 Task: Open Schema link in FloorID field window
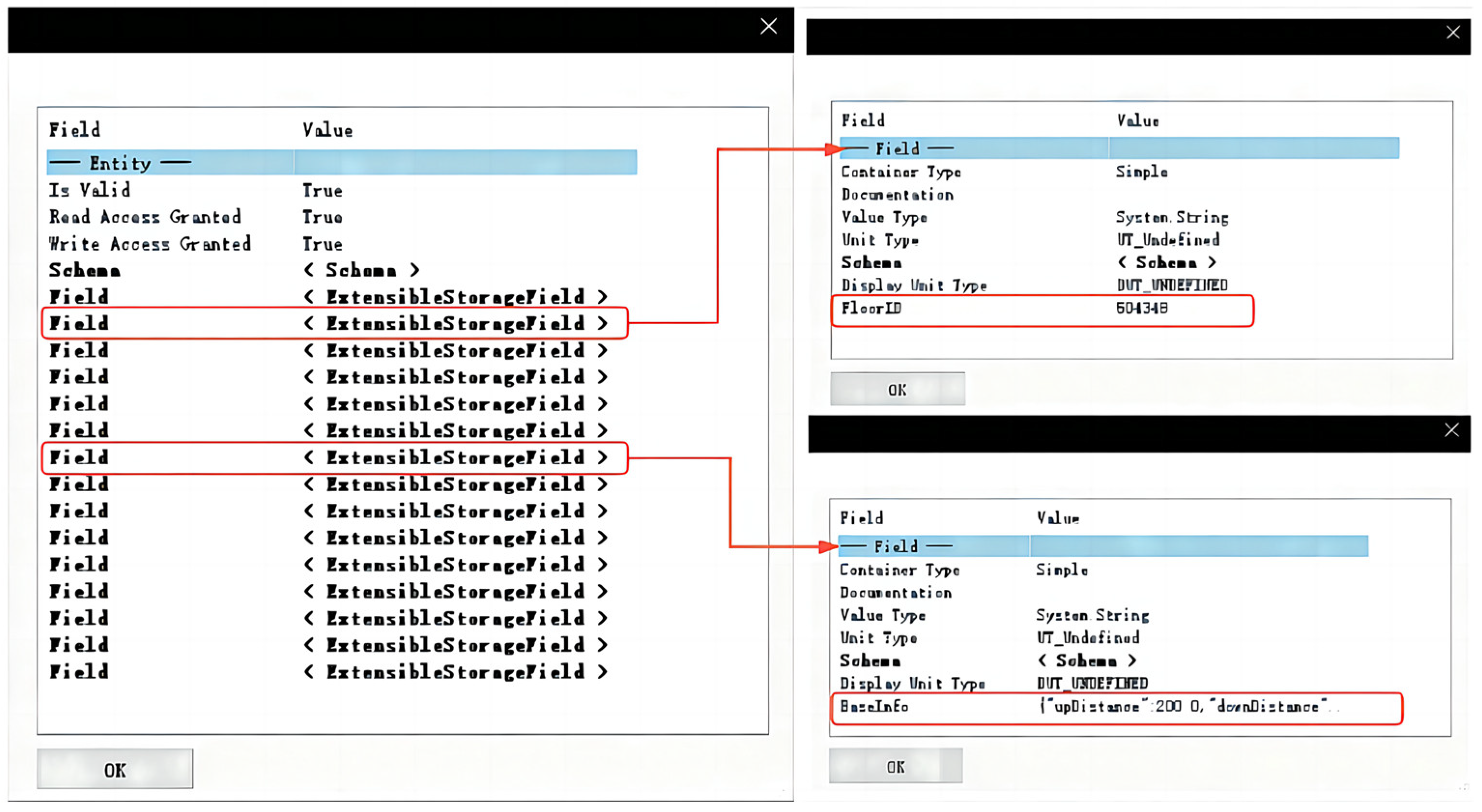pyautogui.click(x=1166, y=263)
